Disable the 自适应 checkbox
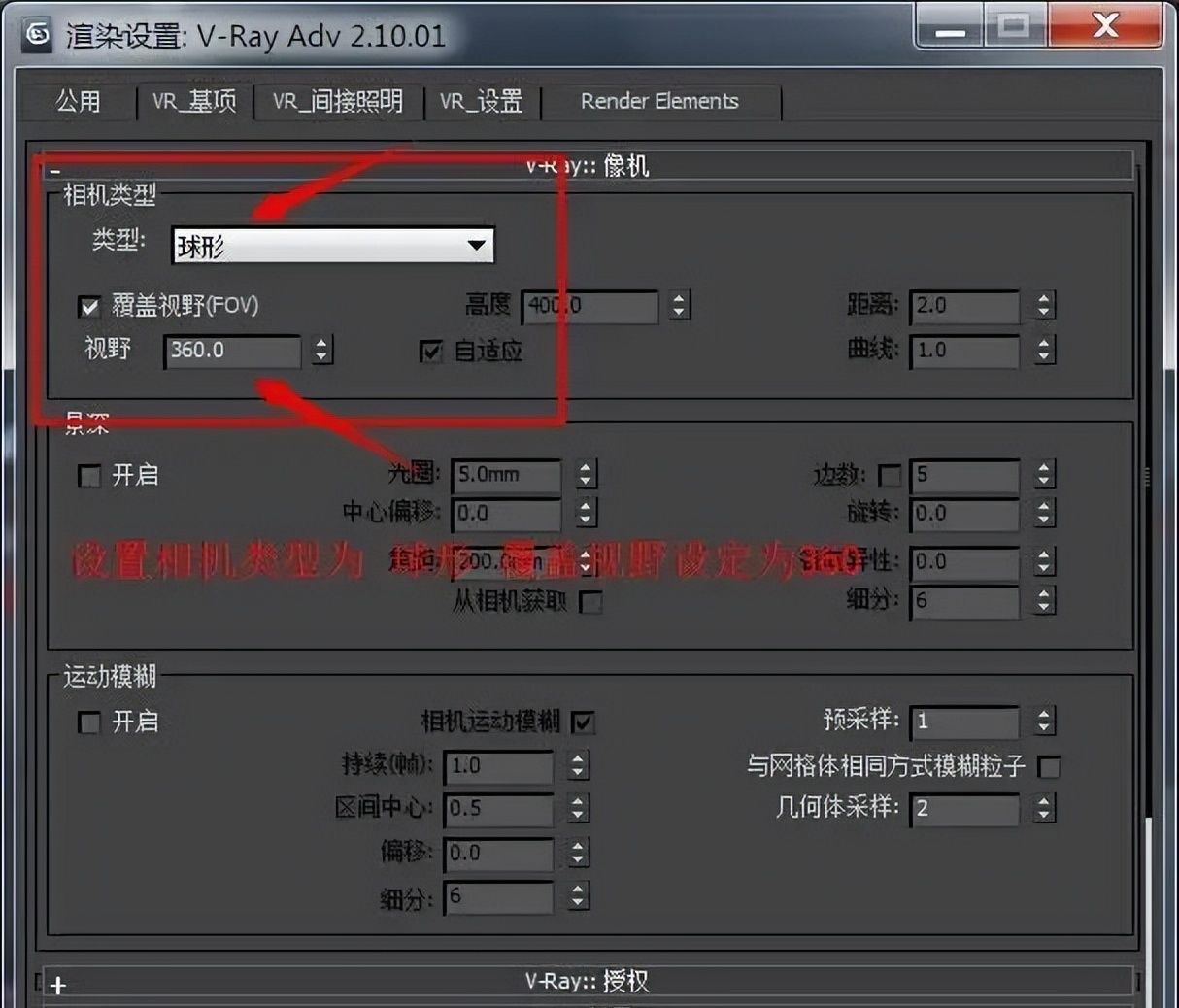1179x1008 pixels. click(430, 352)
